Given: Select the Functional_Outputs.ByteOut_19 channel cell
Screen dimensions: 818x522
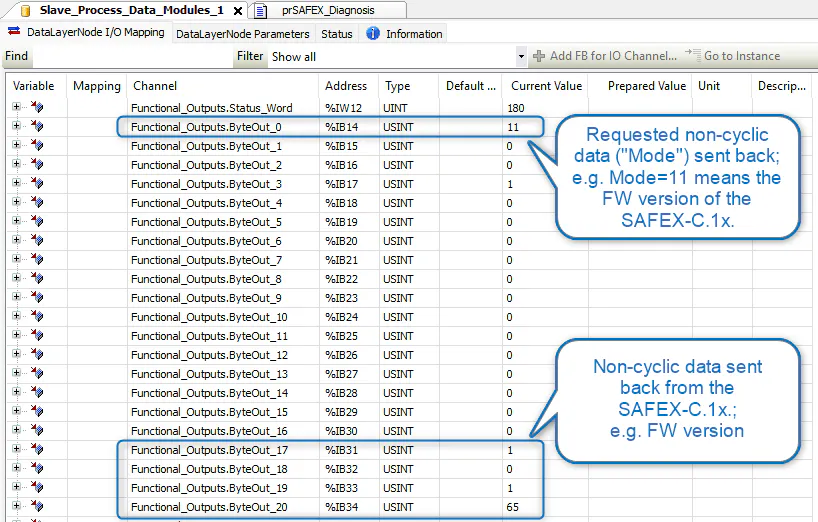Looking at the screenshot, I should (x=209, y=488).
